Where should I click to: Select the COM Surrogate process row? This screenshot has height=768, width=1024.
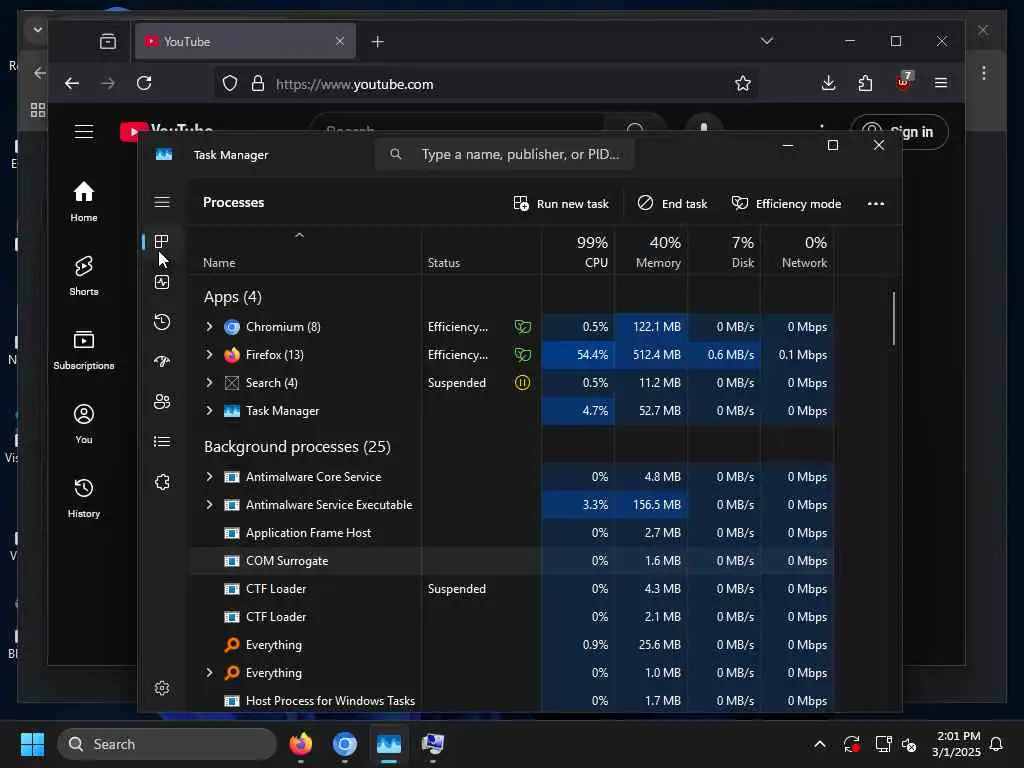tap(511, 561)
